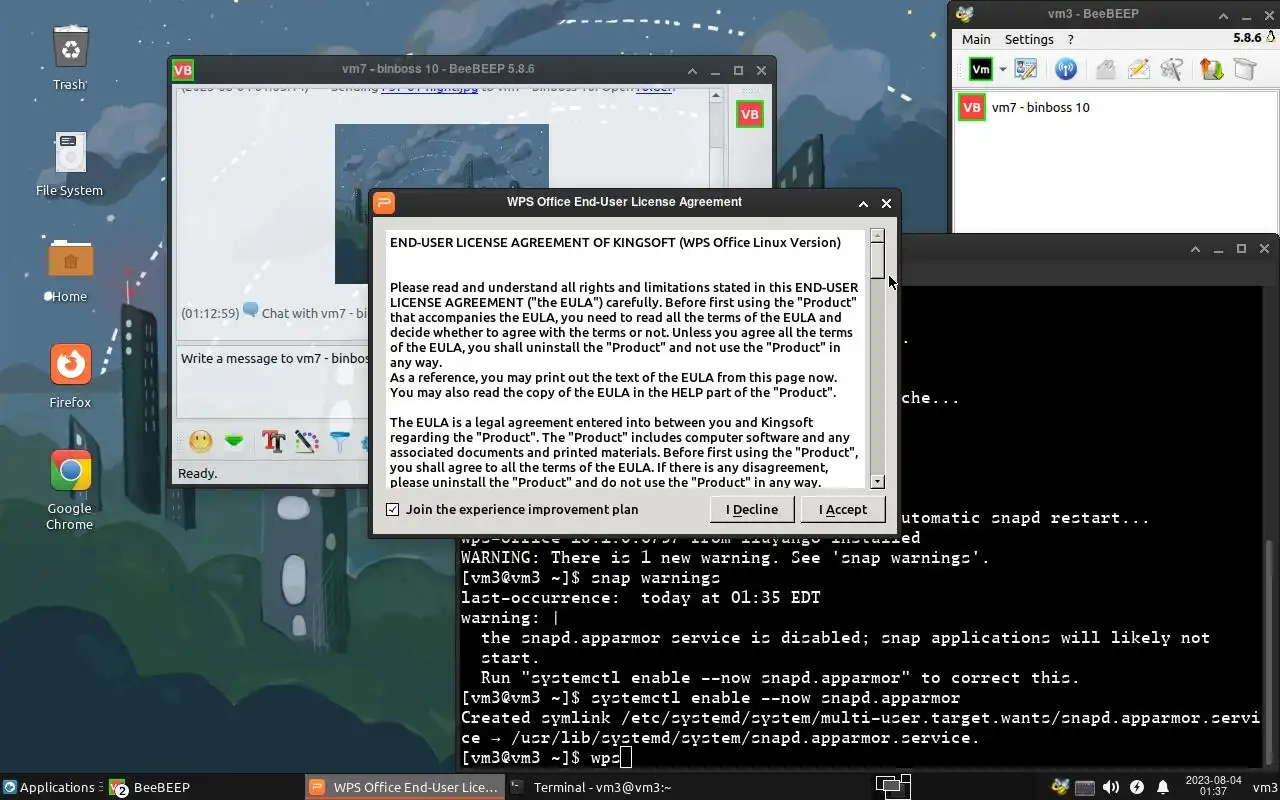The height and width of the screenshot is (800, 1280).
Task: Click the VB icon in the chat title bar
Action: (x=182, y=69)
